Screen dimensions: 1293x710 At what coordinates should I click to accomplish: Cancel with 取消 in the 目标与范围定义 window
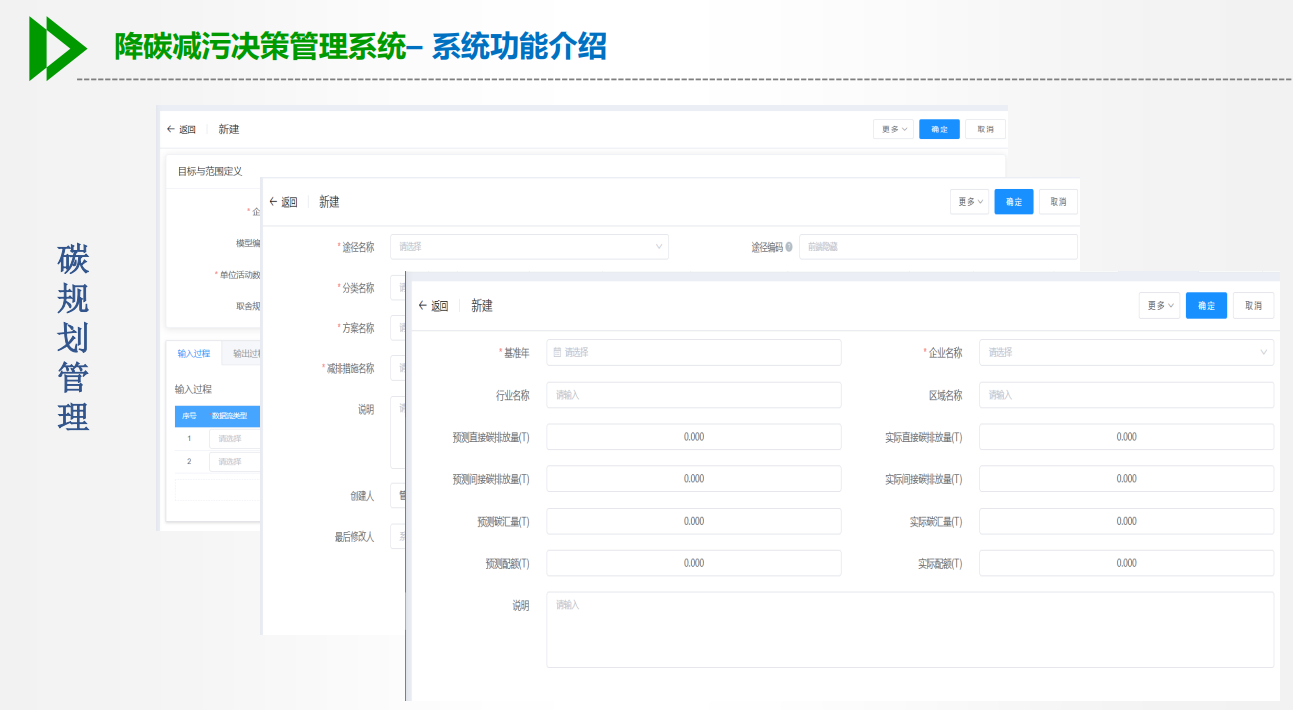pyautogui.click(x=985, y=129)
